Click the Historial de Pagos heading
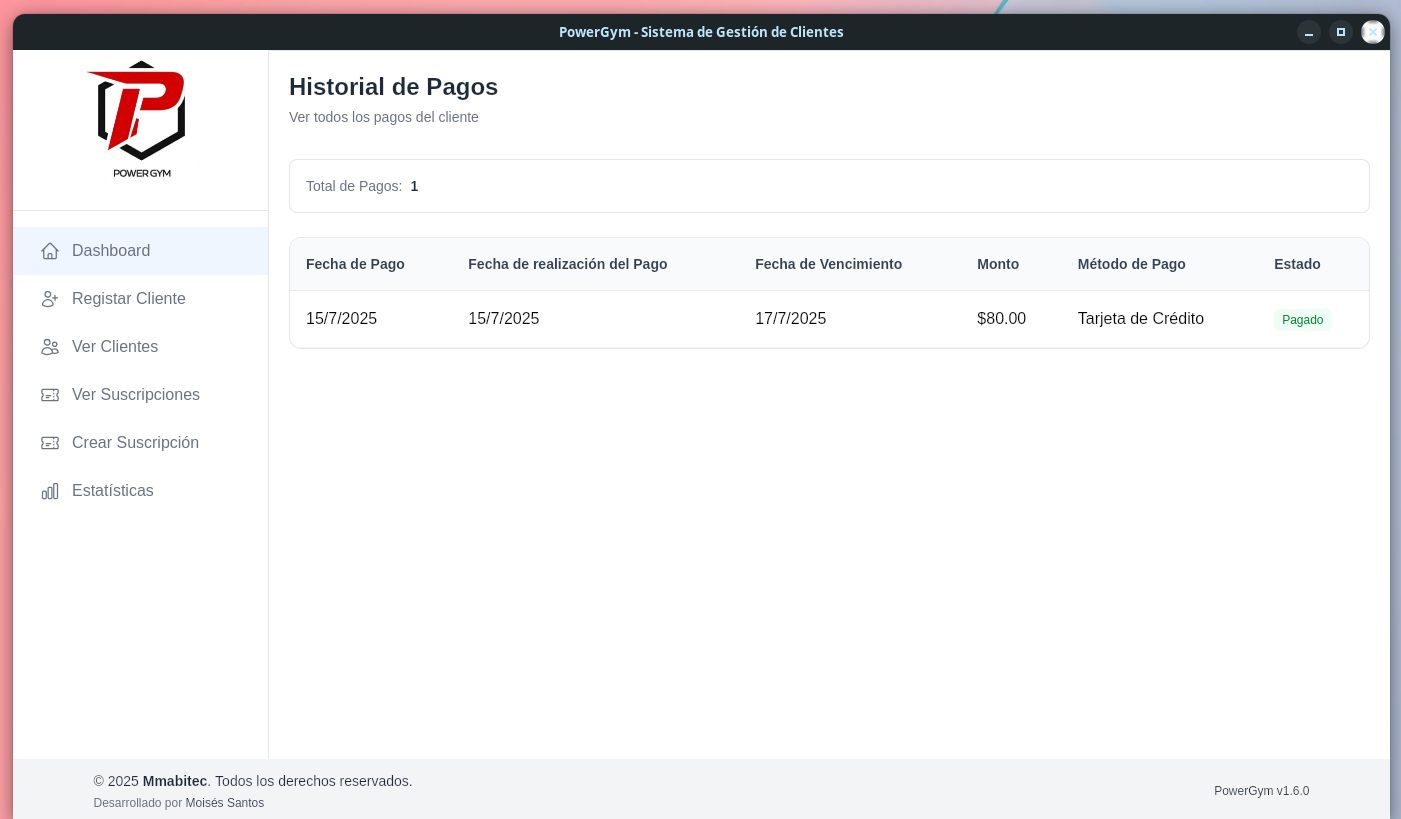The height and width of the screenshot is (819, 1401). [394, 87]
